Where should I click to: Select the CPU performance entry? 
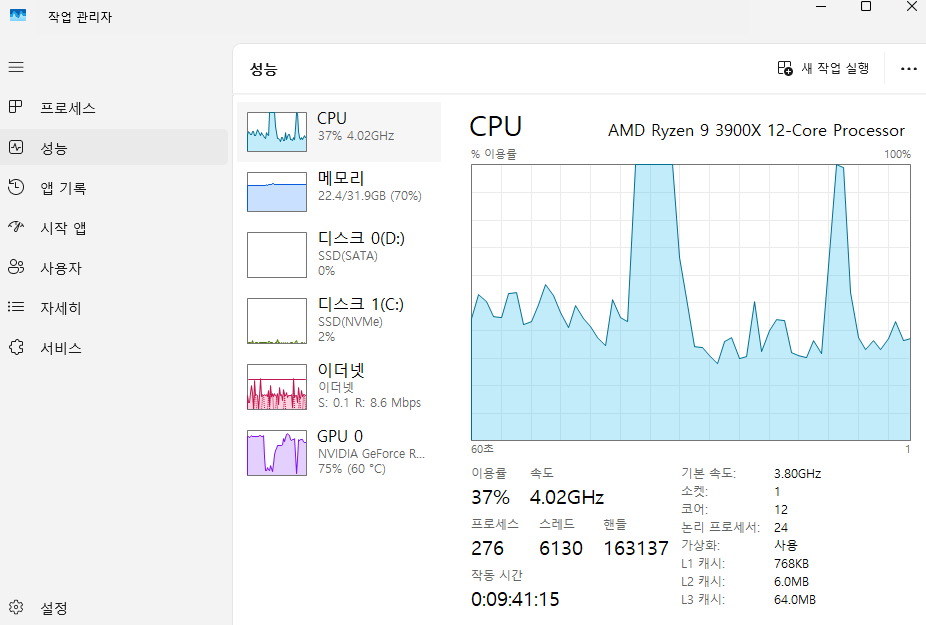click(339, 131)
